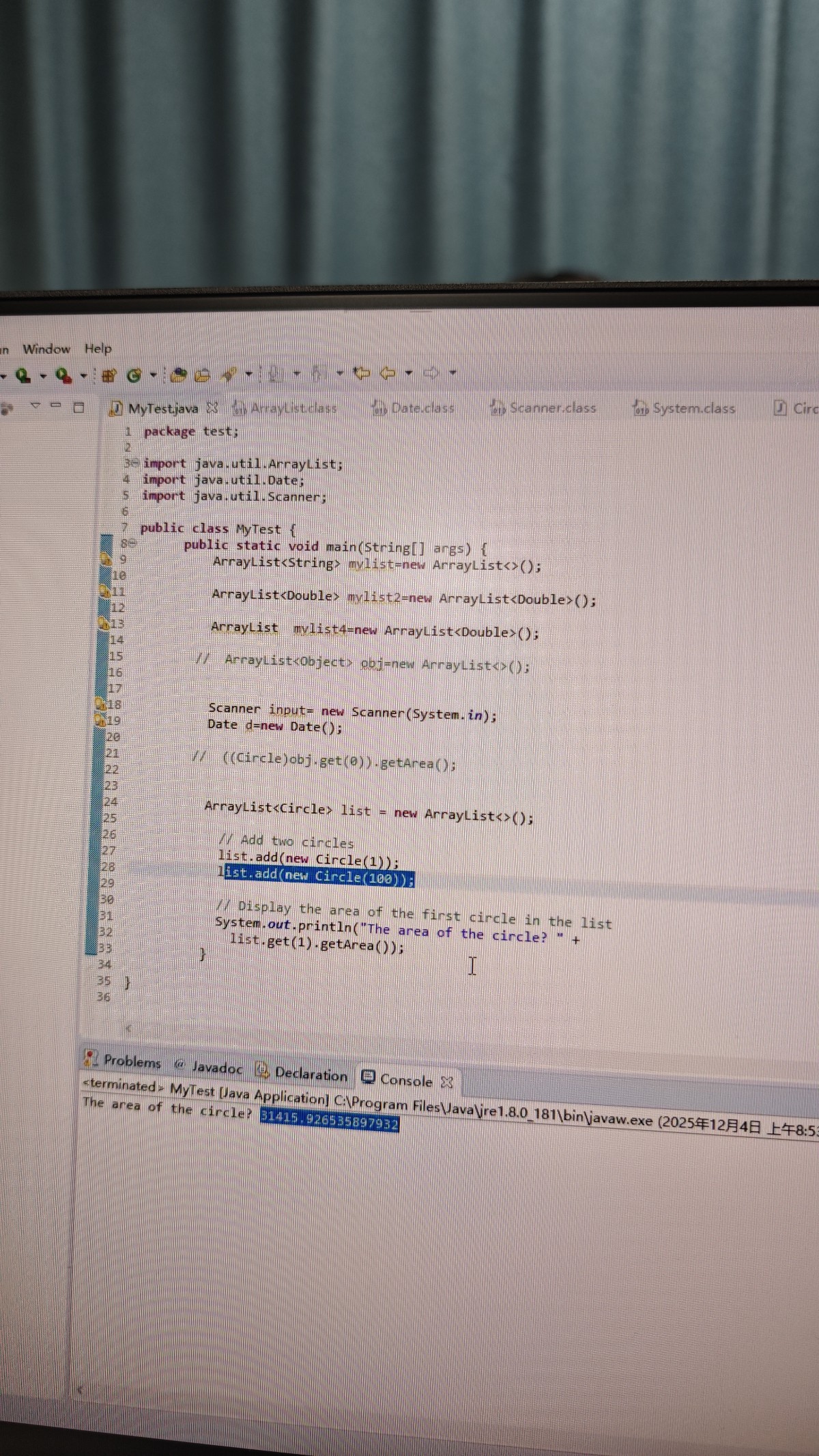Viewport: 819px width, 1456px height.
Task: Maximize the left side panel
Action: [78, 408]
